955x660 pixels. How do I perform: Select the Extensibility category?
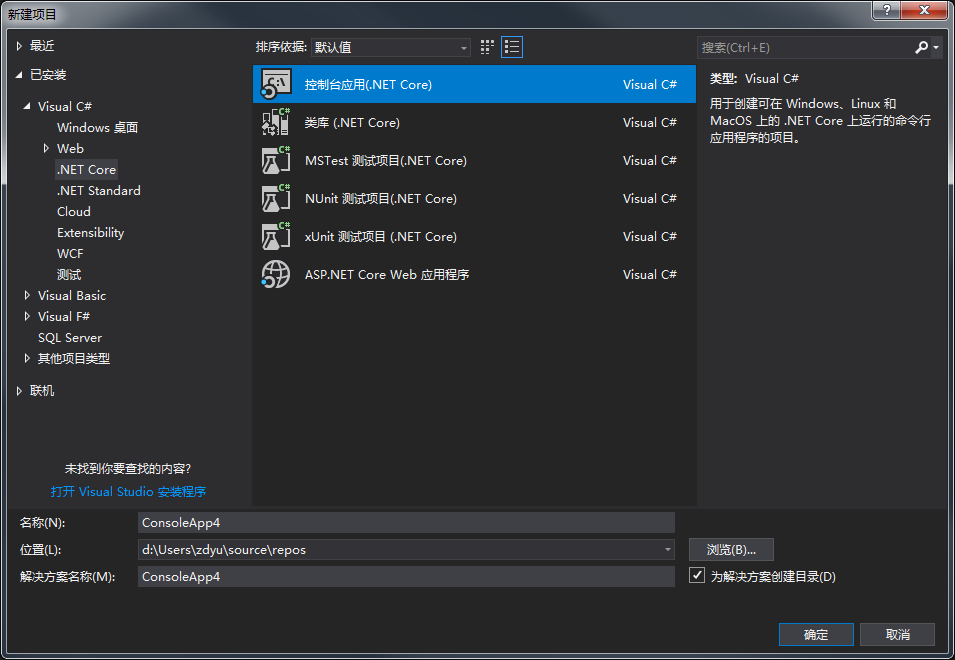click(90, 233)
